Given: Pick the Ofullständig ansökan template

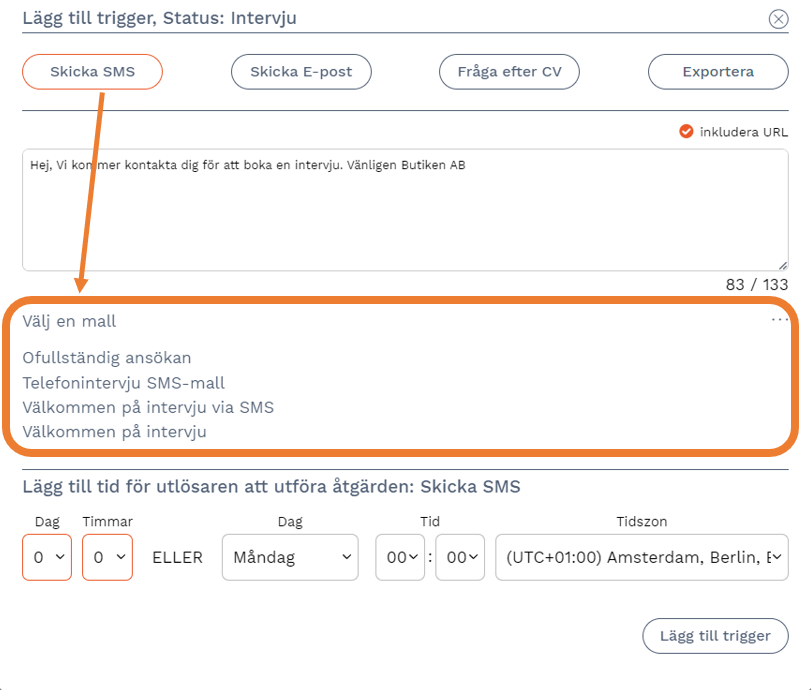Looking at the screenshot, I should pos(107,357).
